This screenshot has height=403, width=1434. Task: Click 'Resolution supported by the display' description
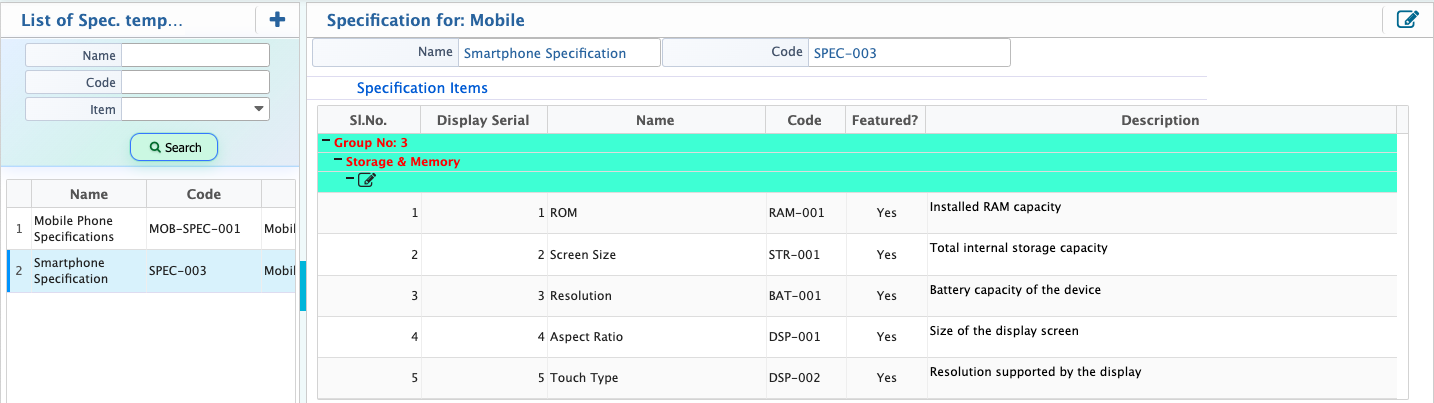(x=1035, y=372)
